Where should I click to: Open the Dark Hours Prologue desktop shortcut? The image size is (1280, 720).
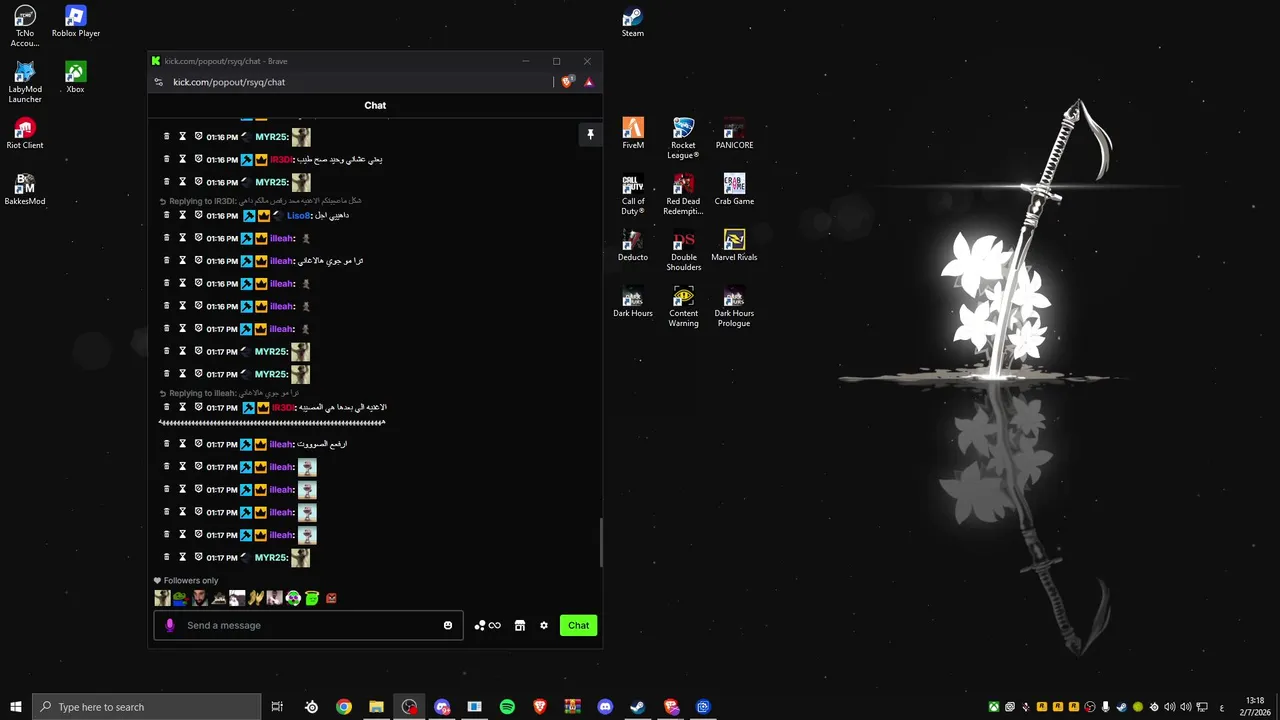tap(734, 306)
